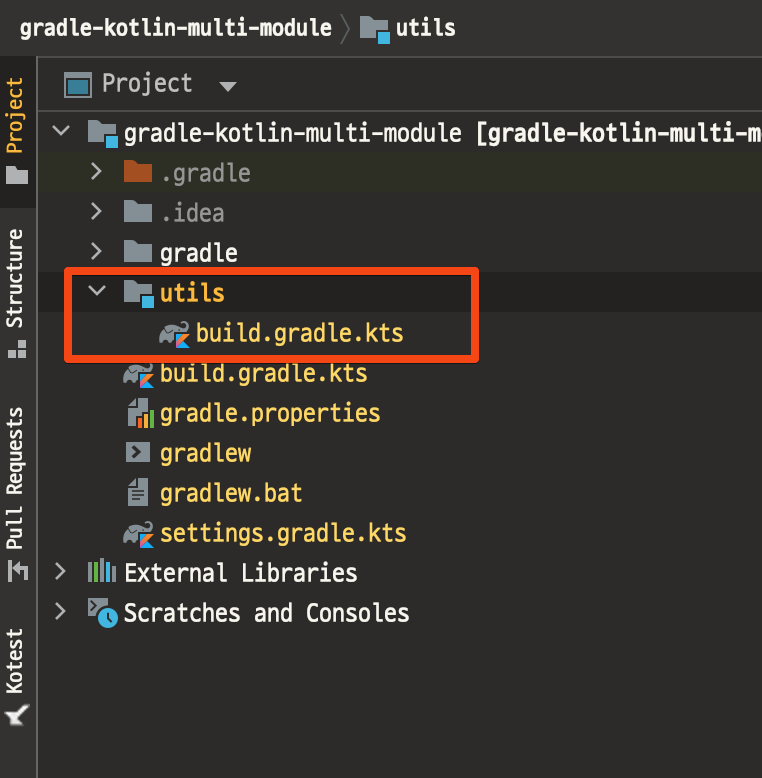Select the utils module in tree
Viewport: 762px width, 778px height.
tap(192, 293)
